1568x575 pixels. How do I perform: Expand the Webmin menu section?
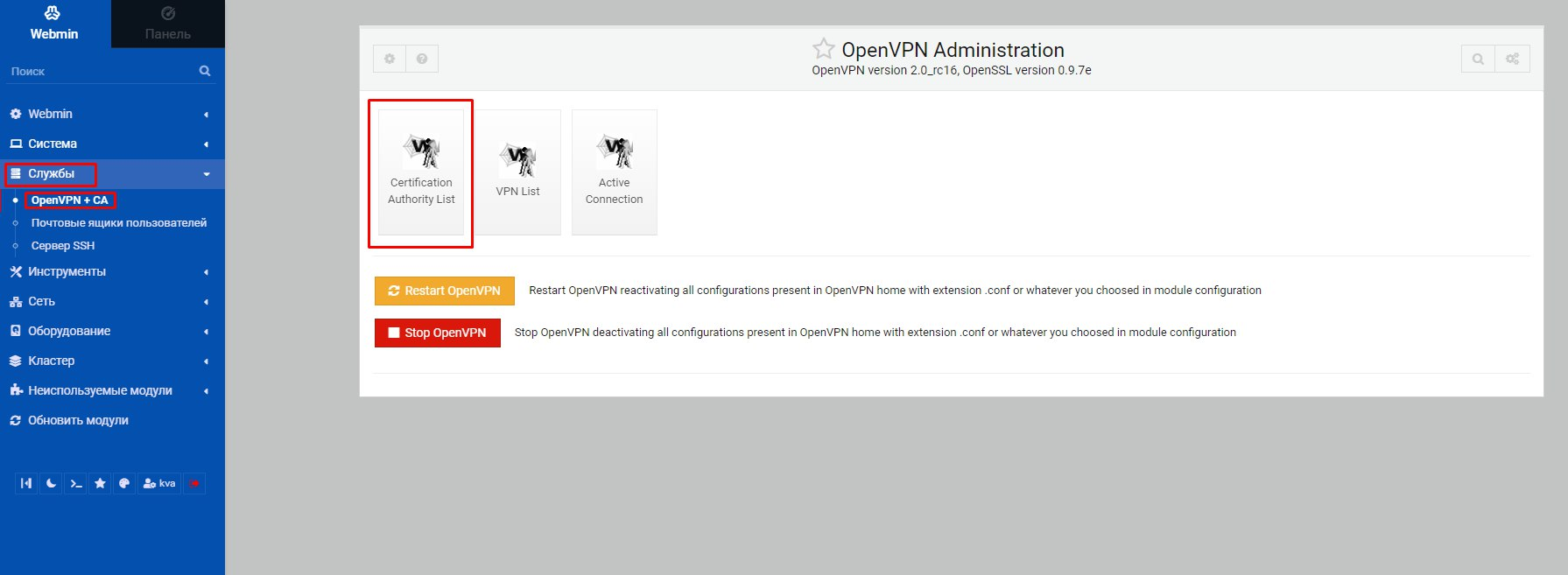tap(50, 114)
